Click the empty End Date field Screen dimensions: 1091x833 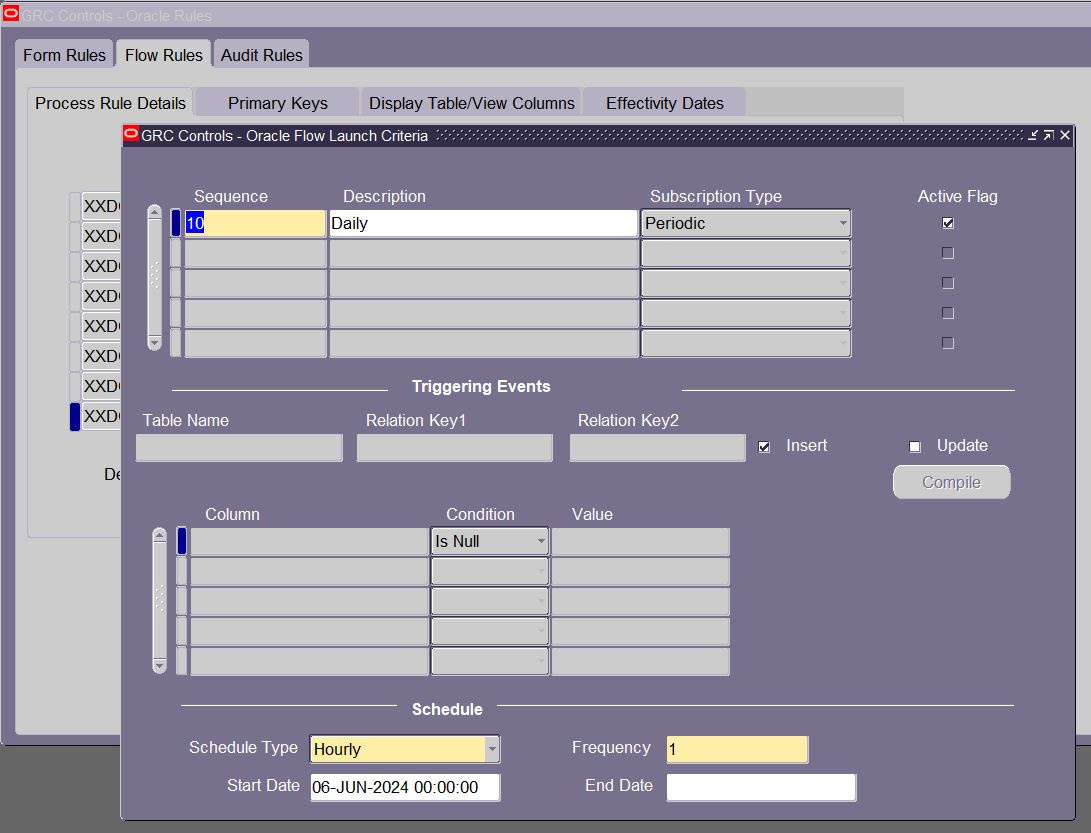[x=761, y=787]
